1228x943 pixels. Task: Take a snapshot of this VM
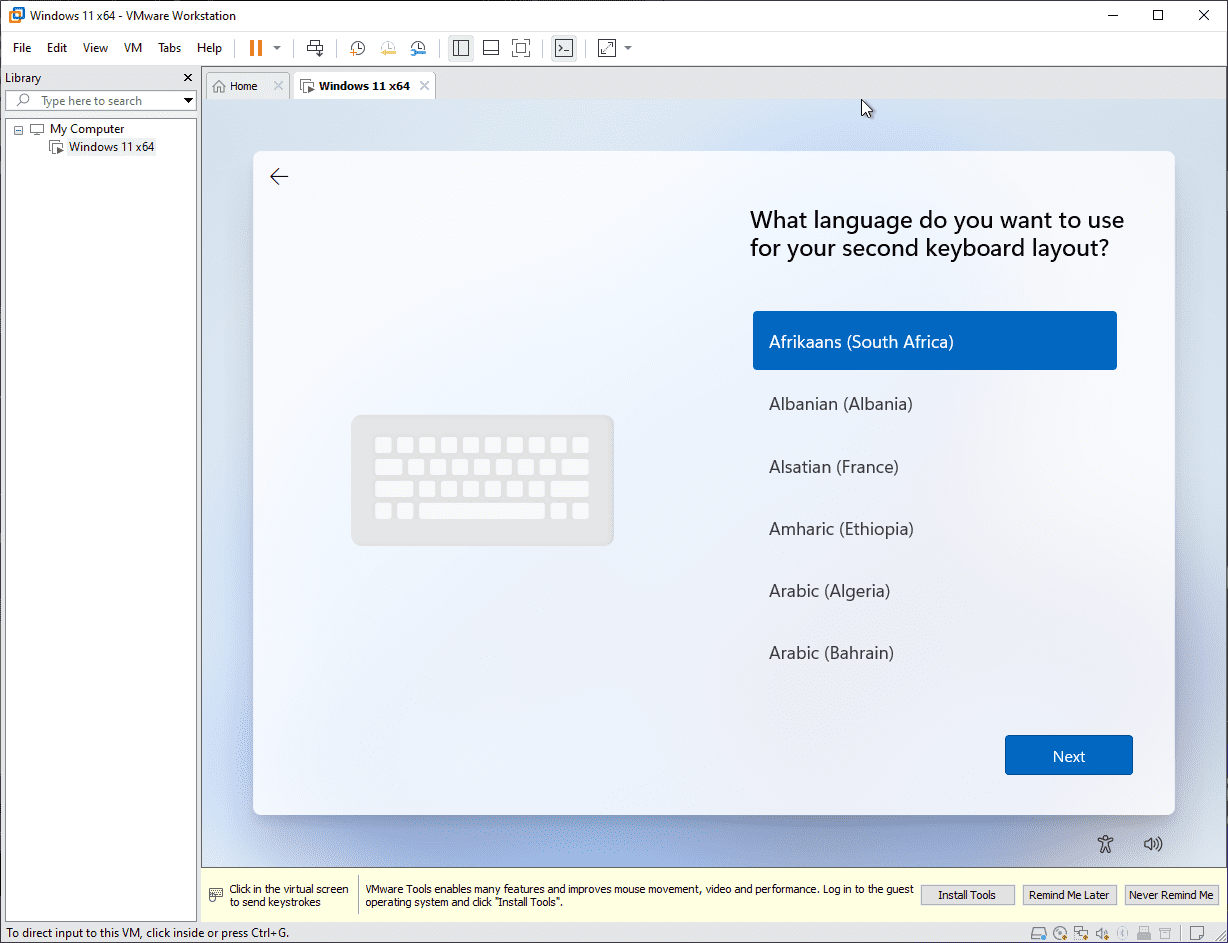357,48
